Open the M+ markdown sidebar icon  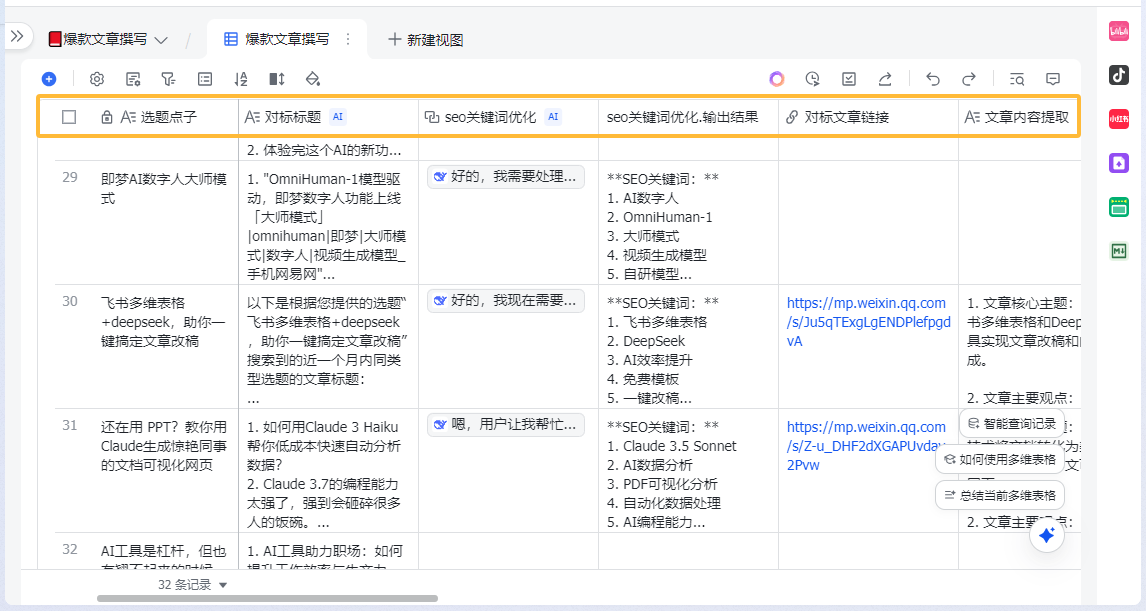pyautogui.click(x=1119, y=251)
